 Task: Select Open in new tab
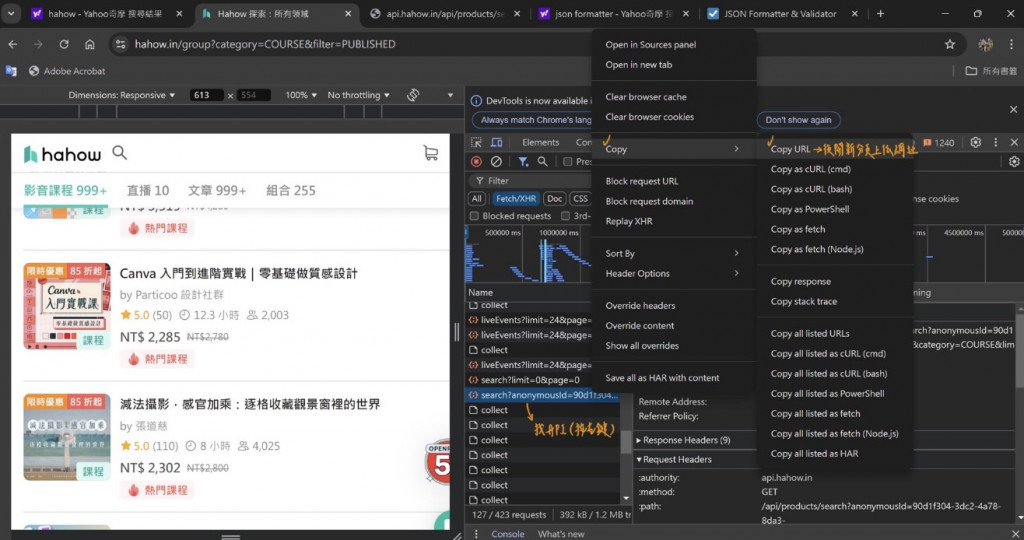(x=673, y=65)
